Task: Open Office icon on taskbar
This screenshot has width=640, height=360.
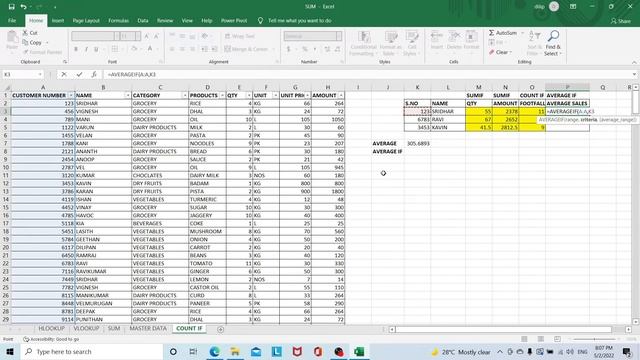Action: 318,351
